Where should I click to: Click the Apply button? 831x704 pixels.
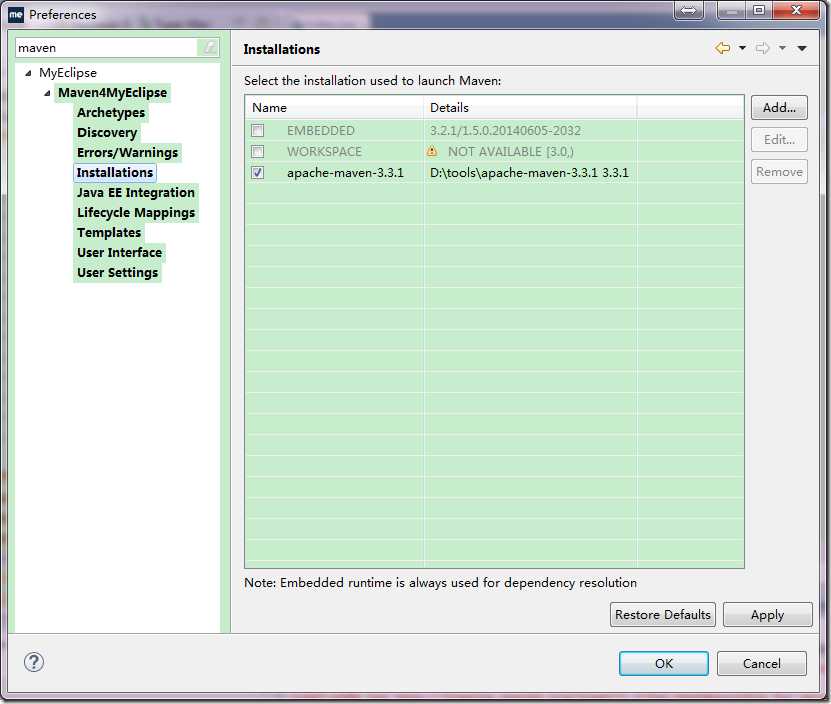pos(767,614)
